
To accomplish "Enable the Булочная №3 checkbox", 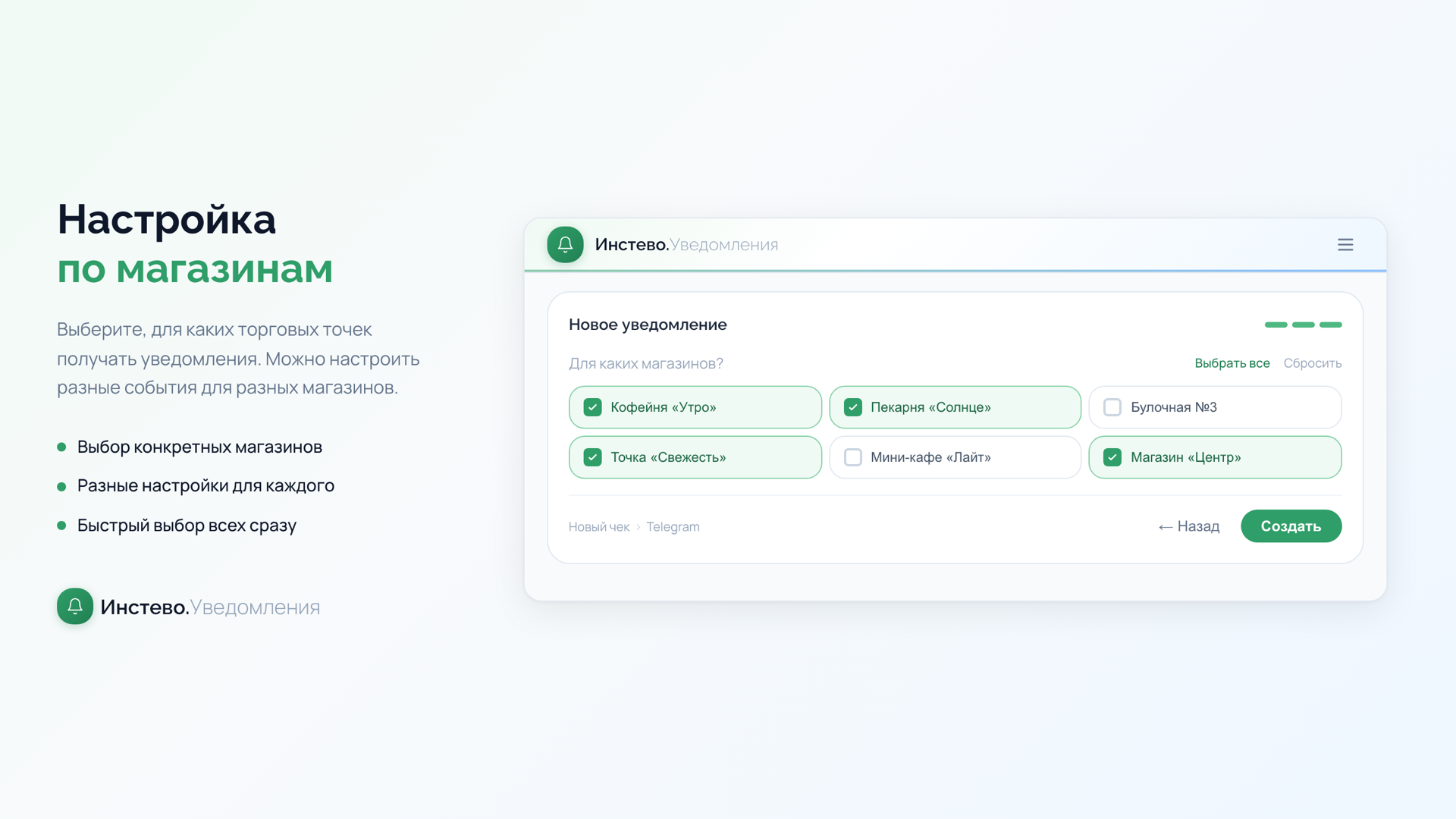I will click(1112, 407).
